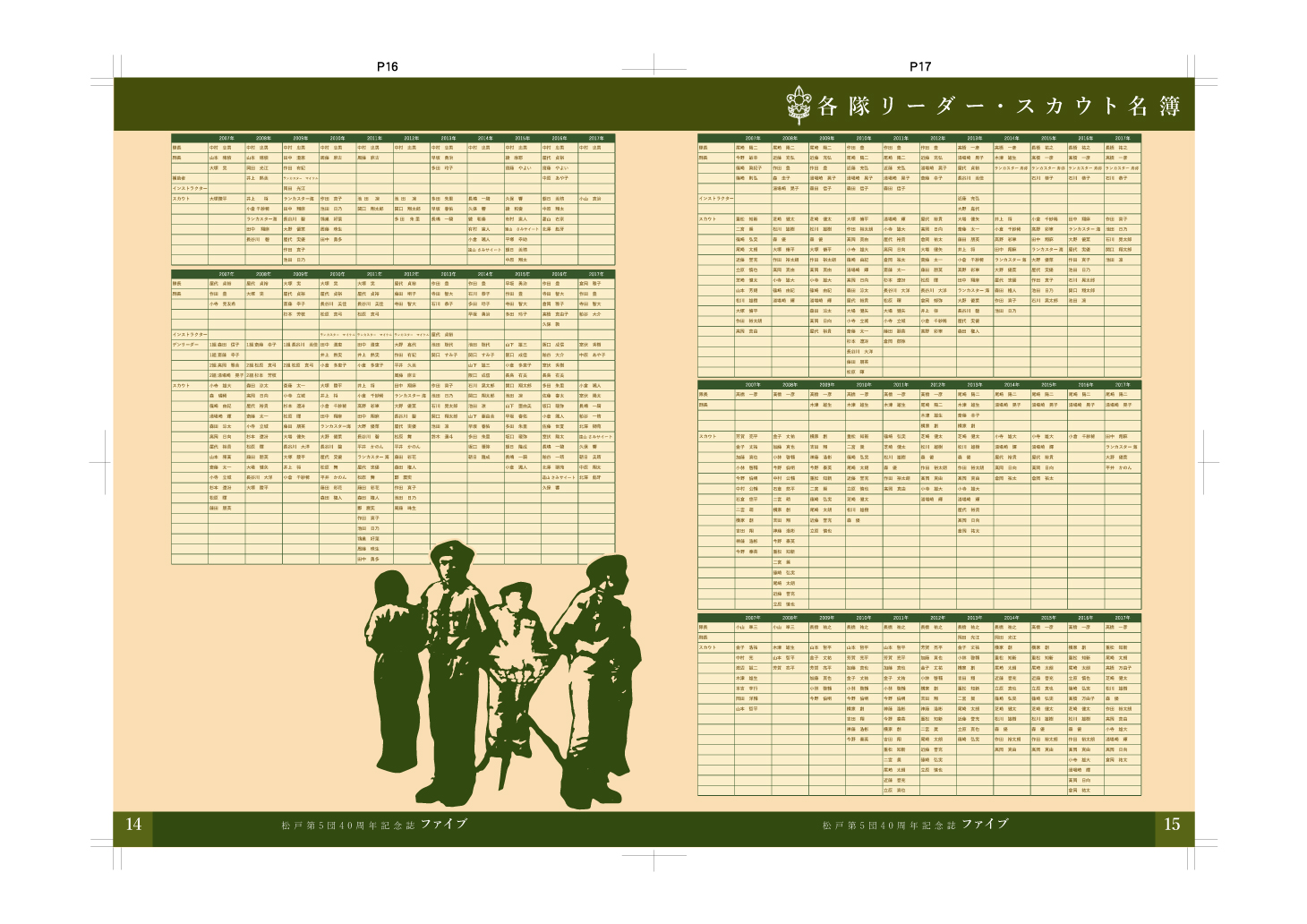Click the P16 page label
Screen dimensions: 1307x924
click(387, 67)
